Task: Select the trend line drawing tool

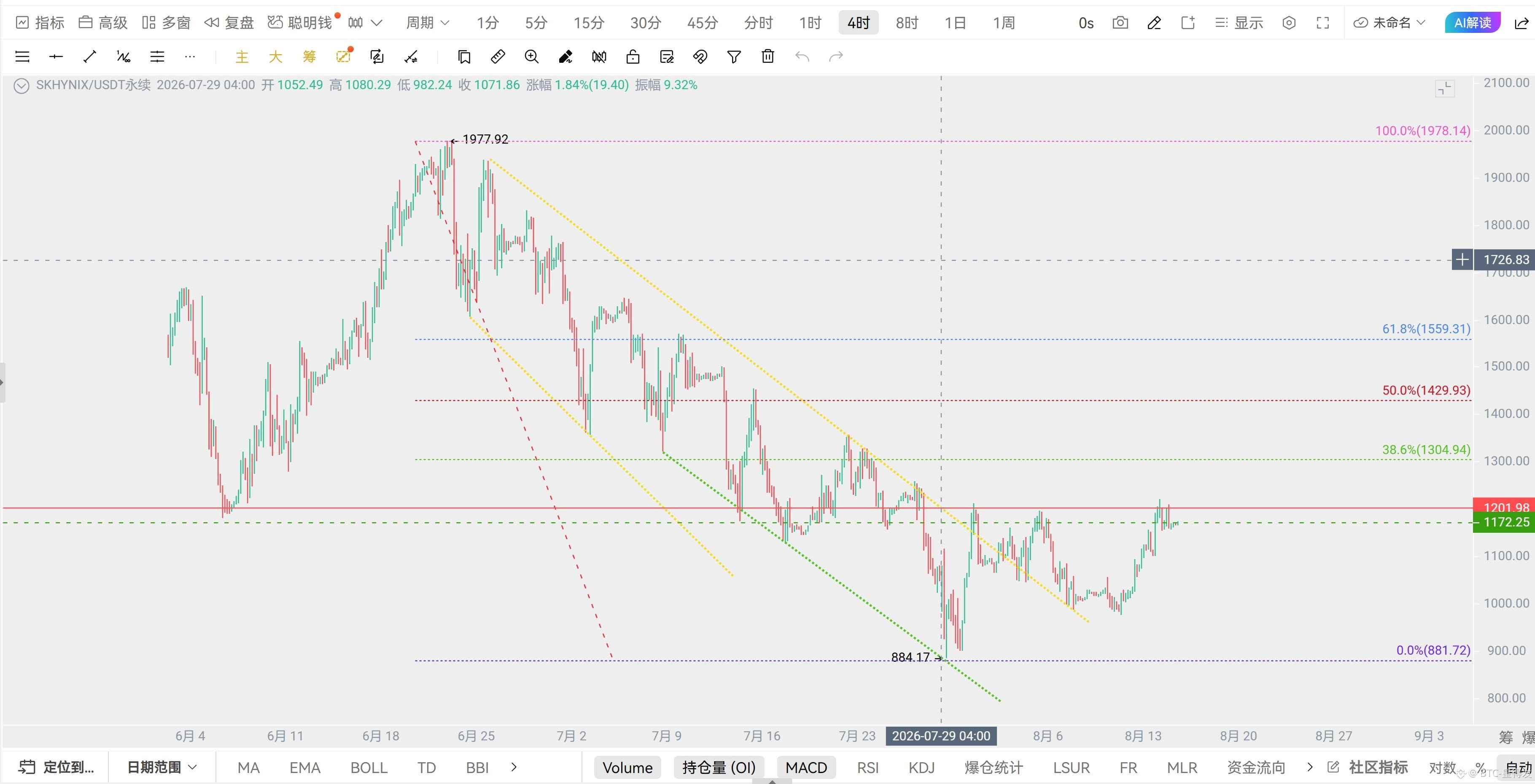Action: pos(90,56)
